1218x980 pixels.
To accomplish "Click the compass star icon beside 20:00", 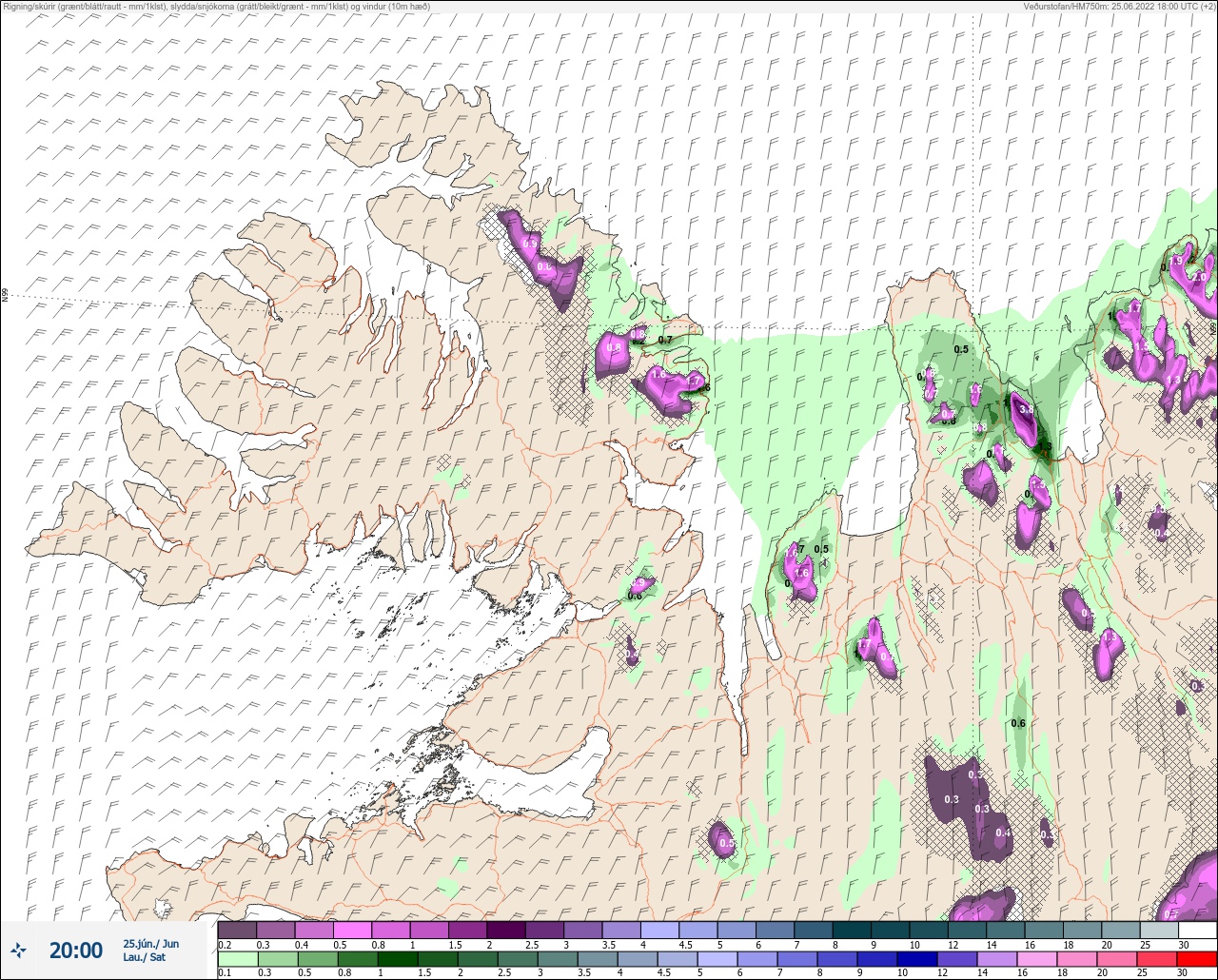I will click(18, 950).
